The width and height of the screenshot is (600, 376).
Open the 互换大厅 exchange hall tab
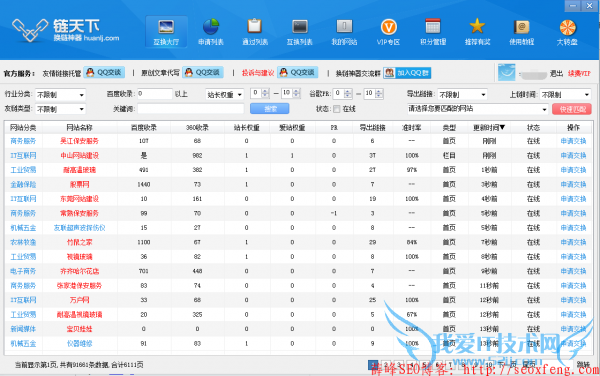166,32
